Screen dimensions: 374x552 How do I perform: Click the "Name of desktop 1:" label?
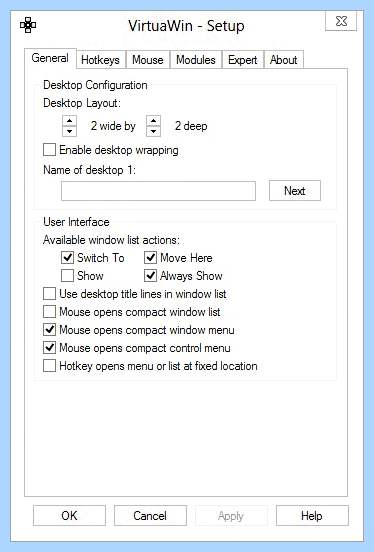(x=89, y=170)
